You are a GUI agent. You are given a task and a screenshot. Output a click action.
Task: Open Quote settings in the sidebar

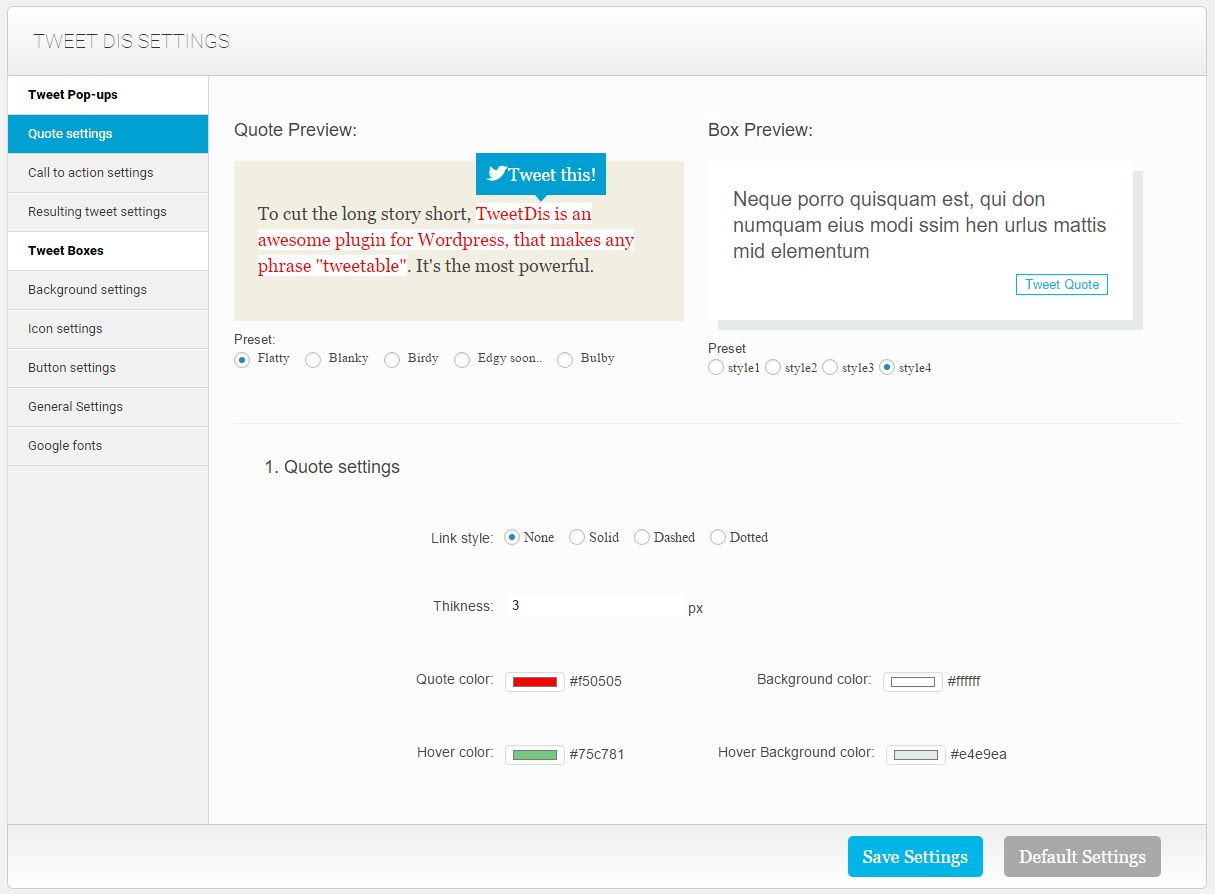[108, 134]
